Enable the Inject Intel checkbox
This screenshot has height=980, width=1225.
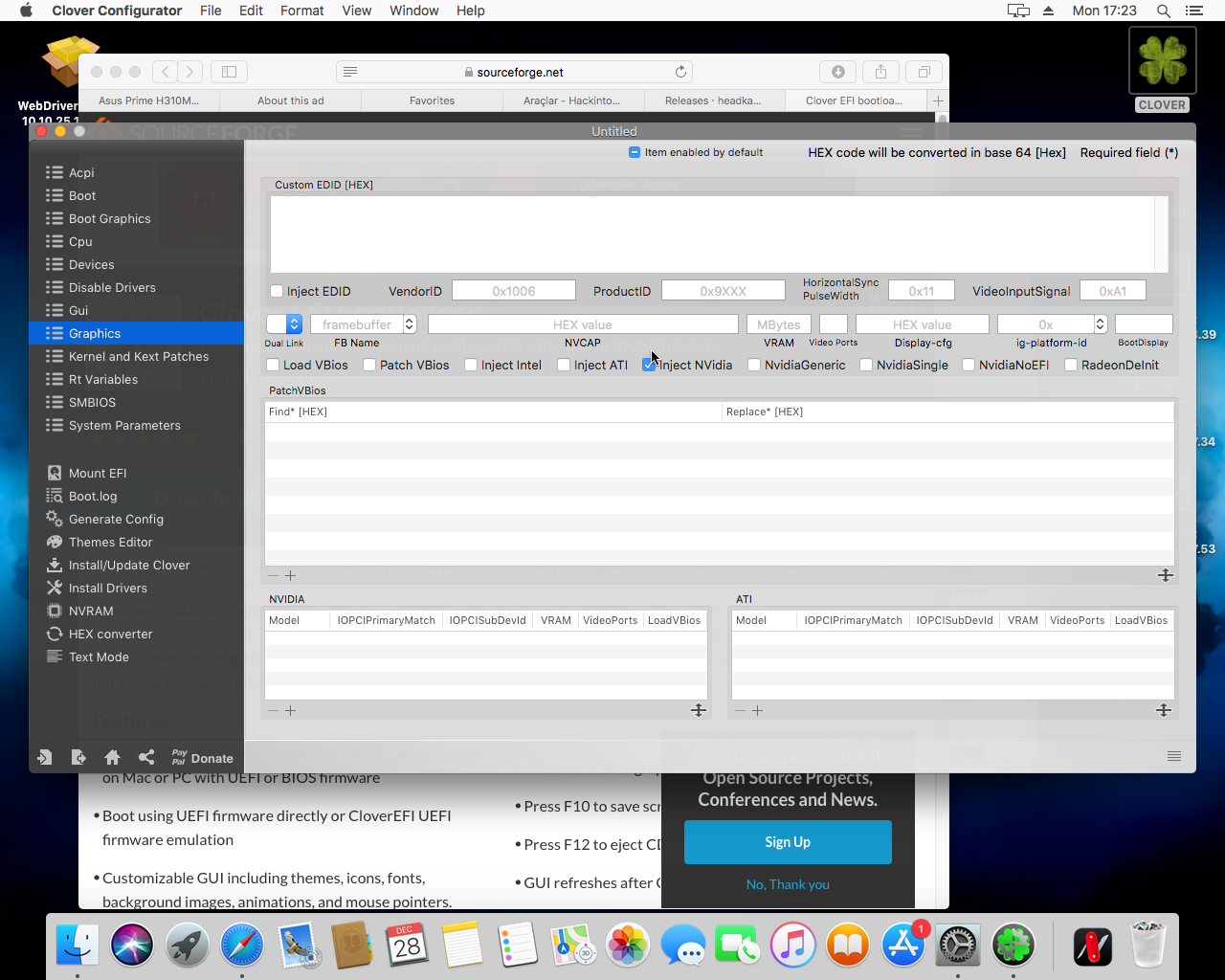(471, 365)
